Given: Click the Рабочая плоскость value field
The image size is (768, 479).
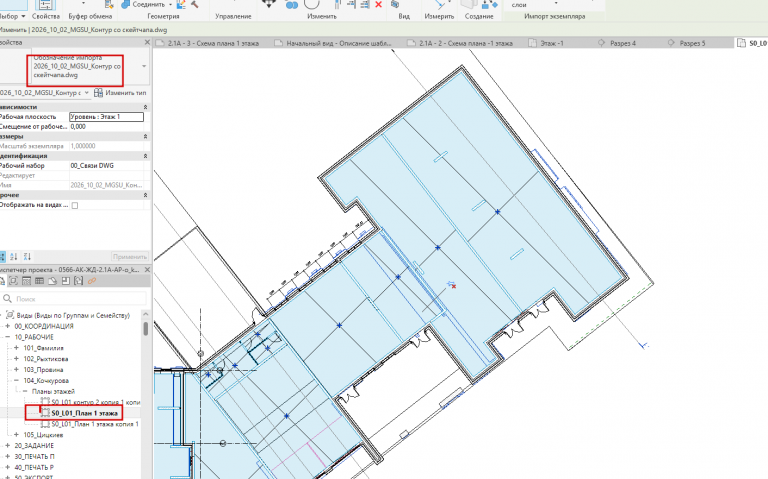Looking at the screenshot, I should pyautogui.click(x=106, y=117).
